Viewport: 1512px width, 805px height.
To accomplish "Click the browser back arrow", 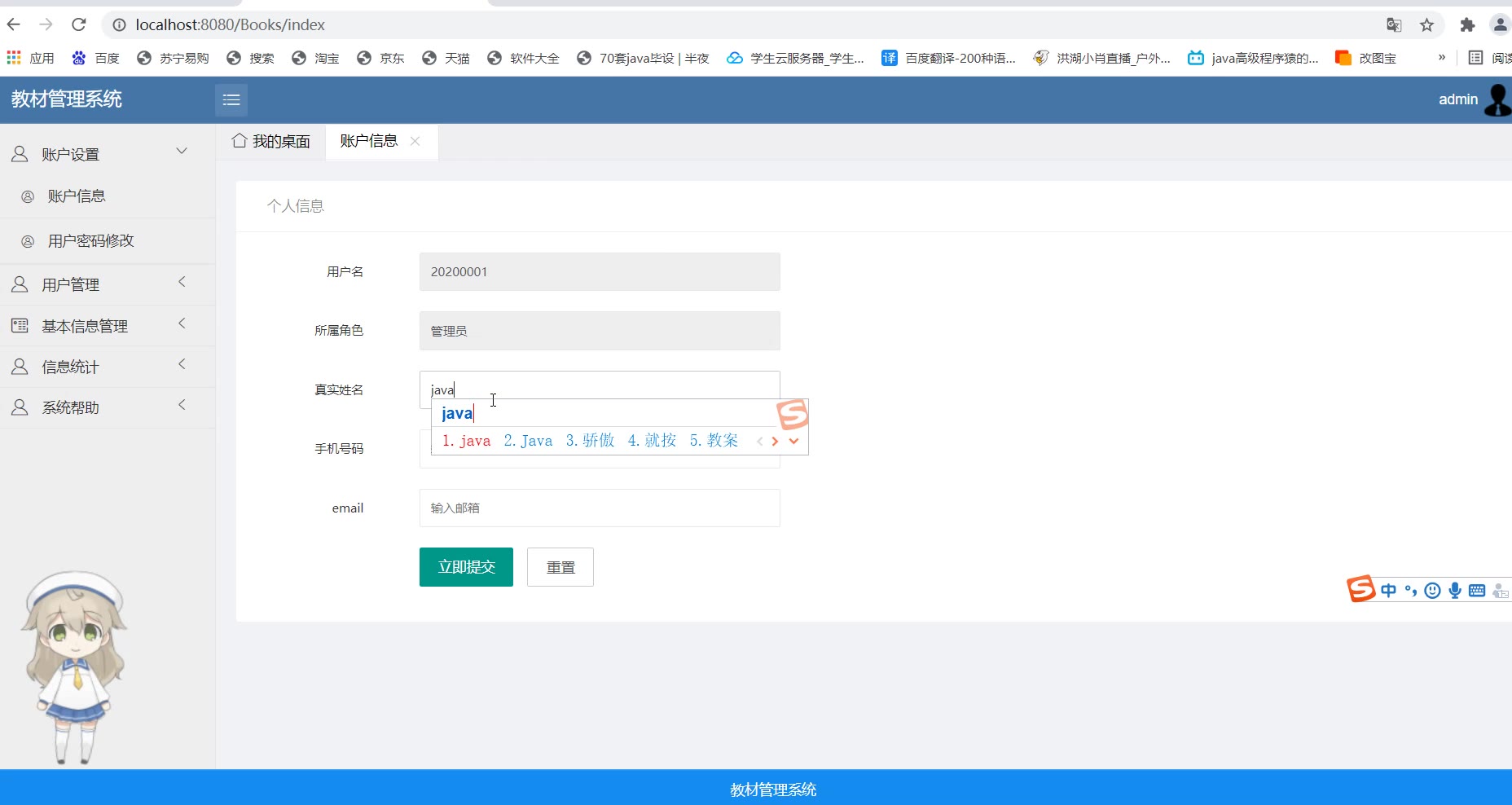I will 14,24.
